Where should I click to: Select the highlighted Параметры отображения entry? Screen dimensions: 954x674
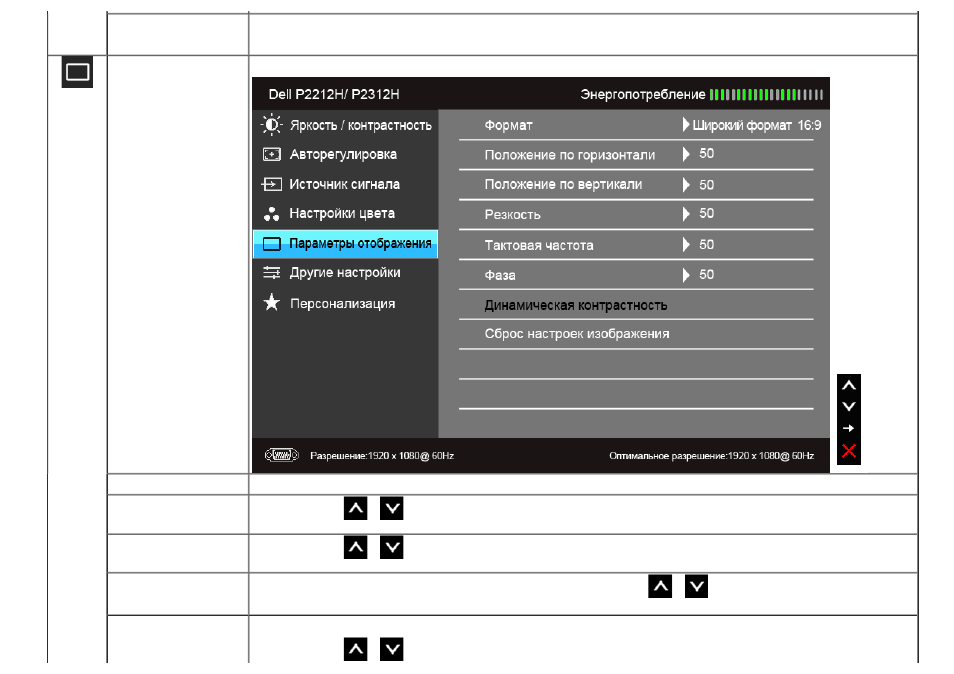pyautogui.click(x=345, y=244)
